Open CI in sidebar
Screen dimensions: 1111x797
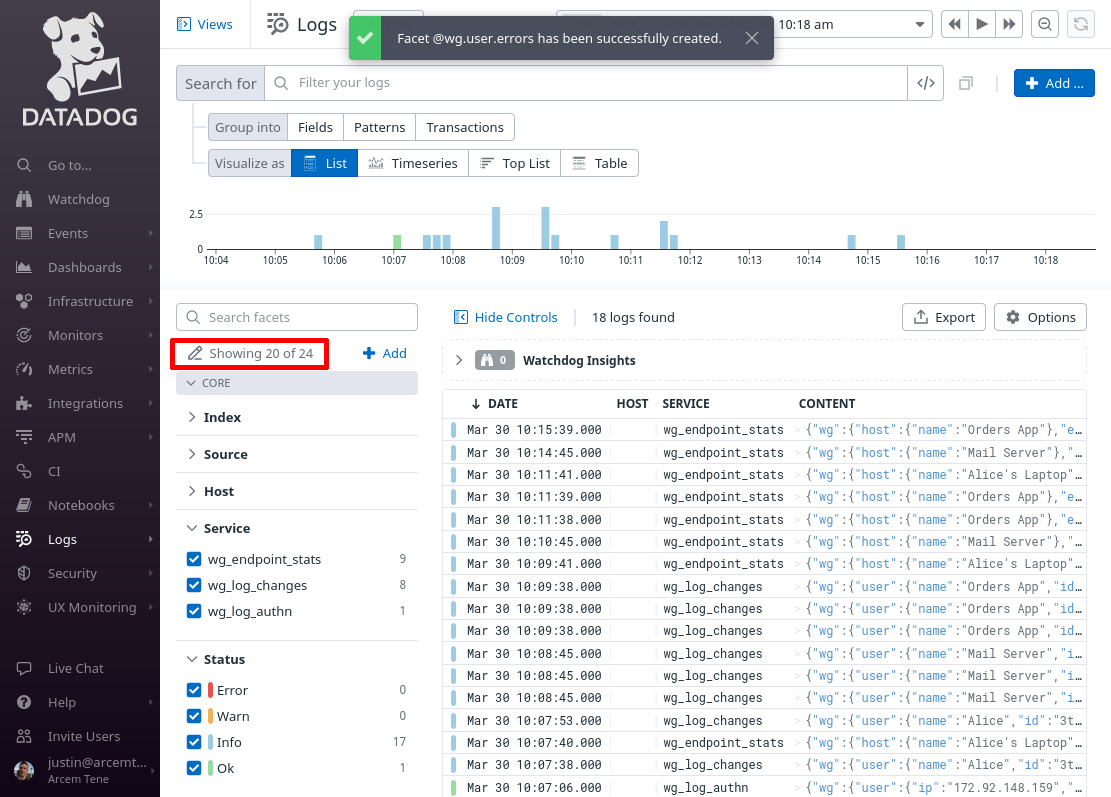tap(54, 471)
